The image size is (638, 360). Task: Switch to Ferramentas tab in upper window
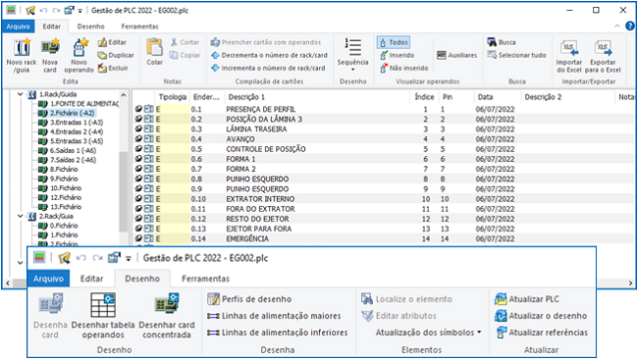coord(140,26)
